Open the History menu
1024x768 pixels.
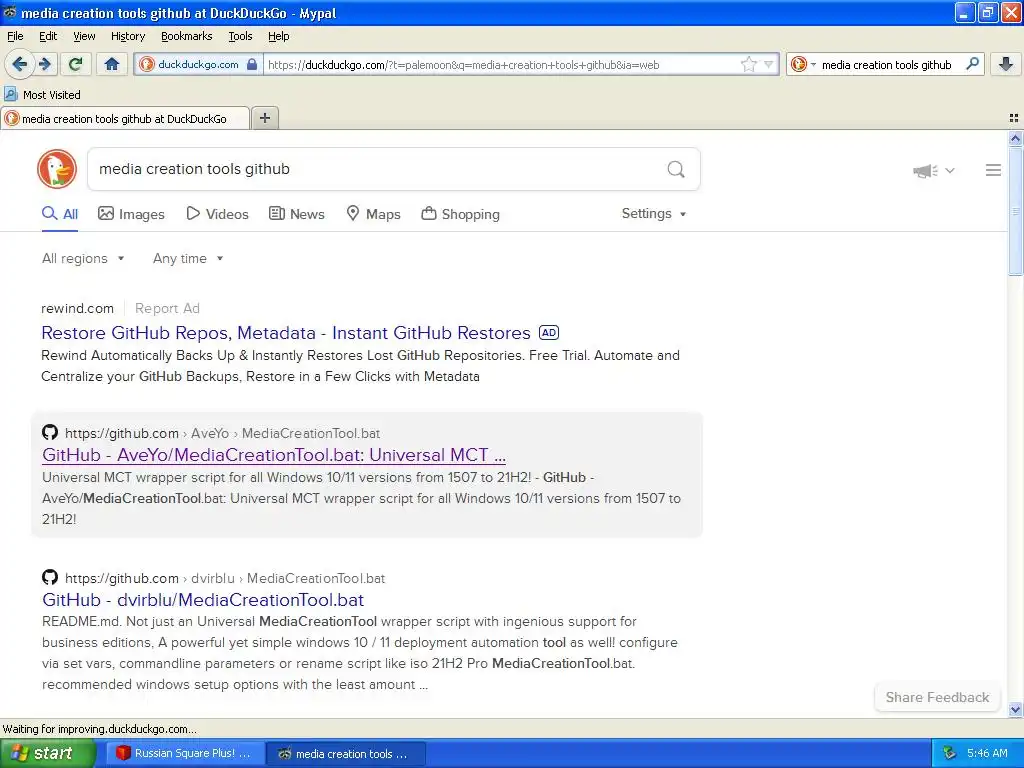tap(127, 37)
